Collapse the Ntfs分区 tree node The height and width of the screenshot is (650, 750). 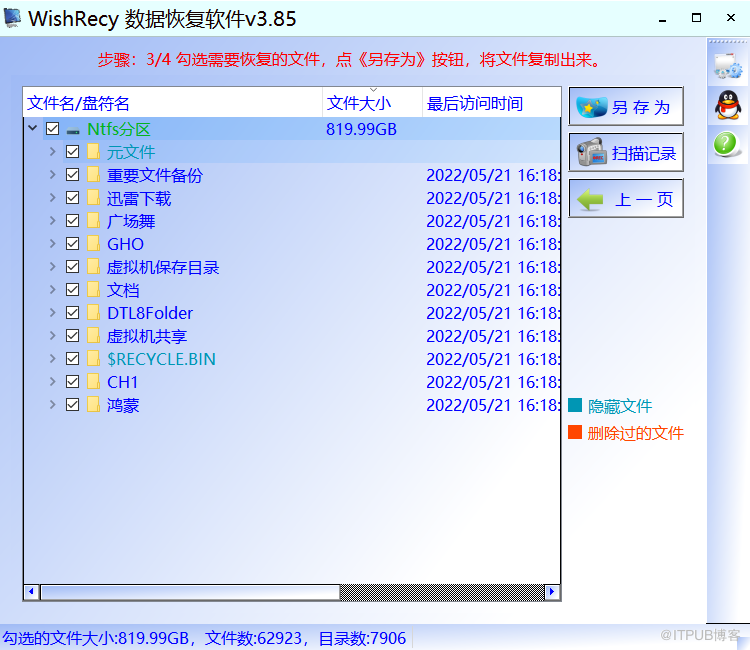33,128
